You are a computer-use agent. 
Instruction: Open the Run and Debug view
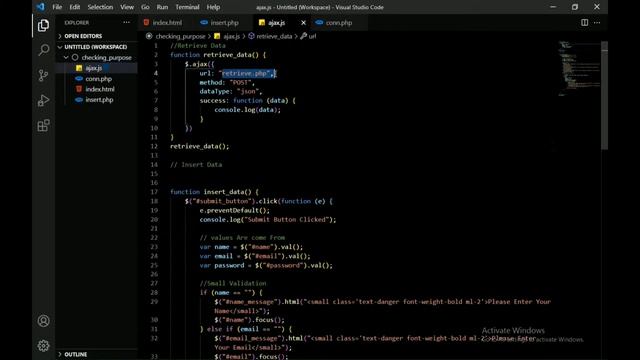pyautogui.click(x=43, y=100)
